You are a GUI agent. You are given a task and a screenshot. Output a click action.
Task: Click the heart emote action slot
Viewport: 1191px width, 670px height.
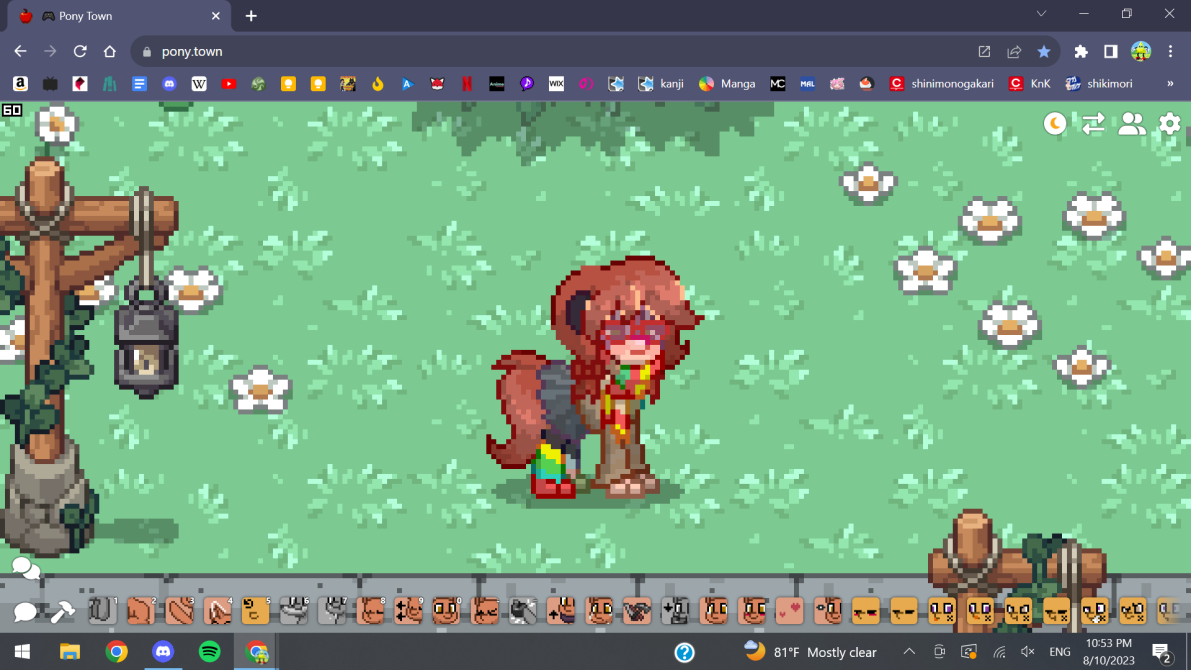coord(789,610)
